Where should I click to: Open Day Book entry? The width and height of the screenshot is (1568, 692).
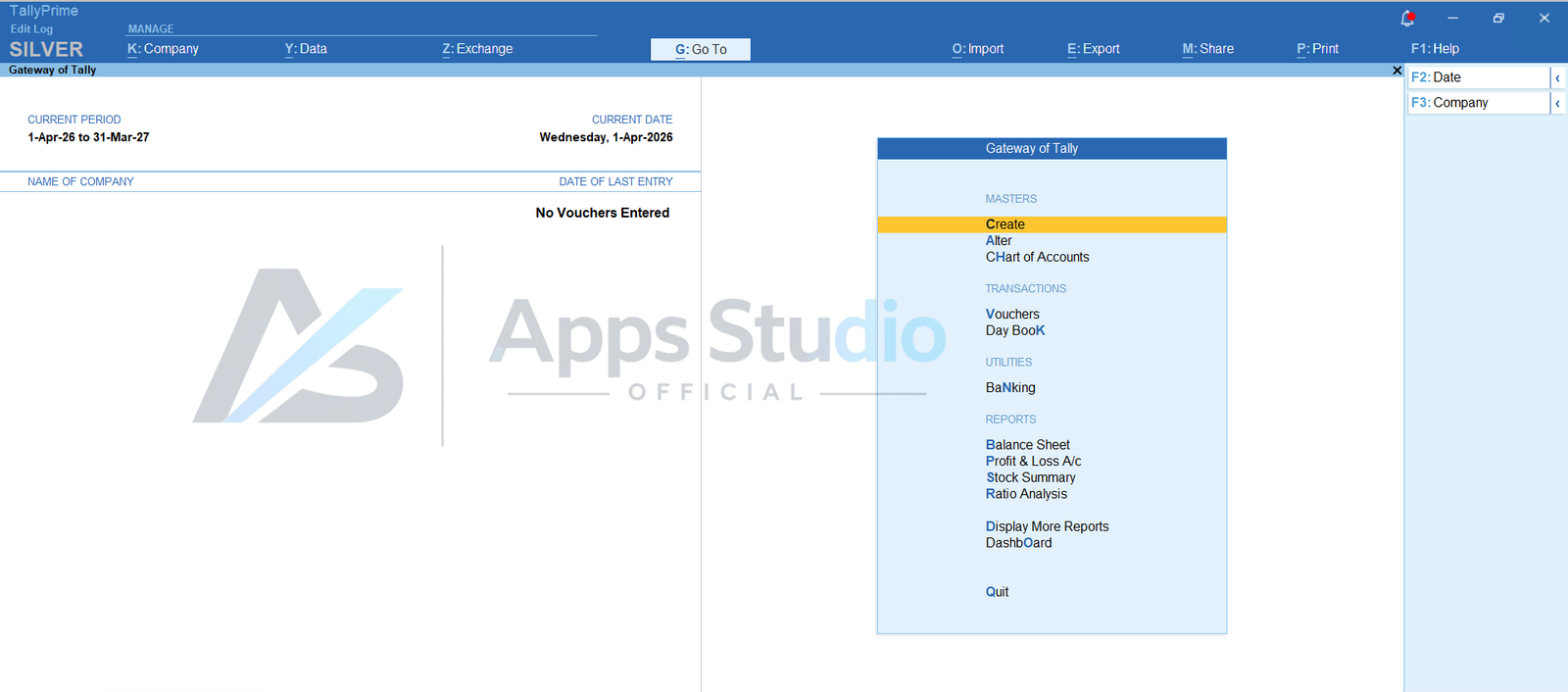[x=1015, y=331]
